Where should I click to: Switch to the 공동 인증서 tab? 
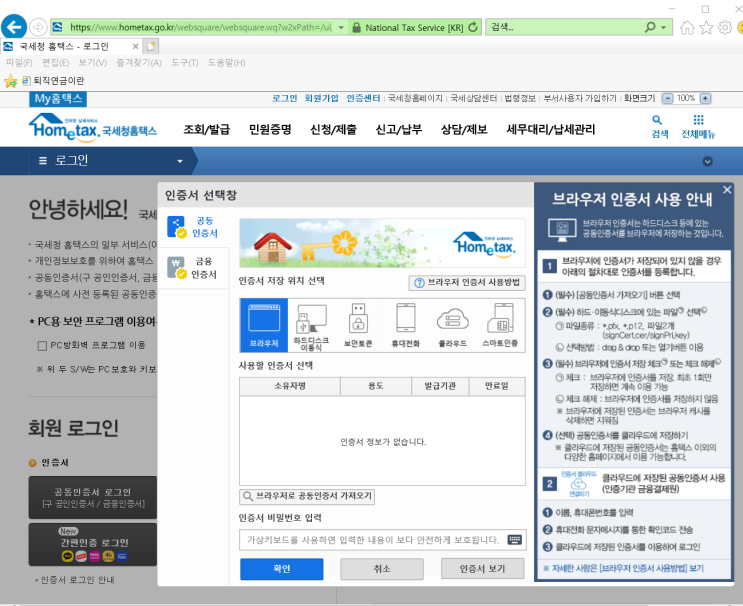coord(193,227)
